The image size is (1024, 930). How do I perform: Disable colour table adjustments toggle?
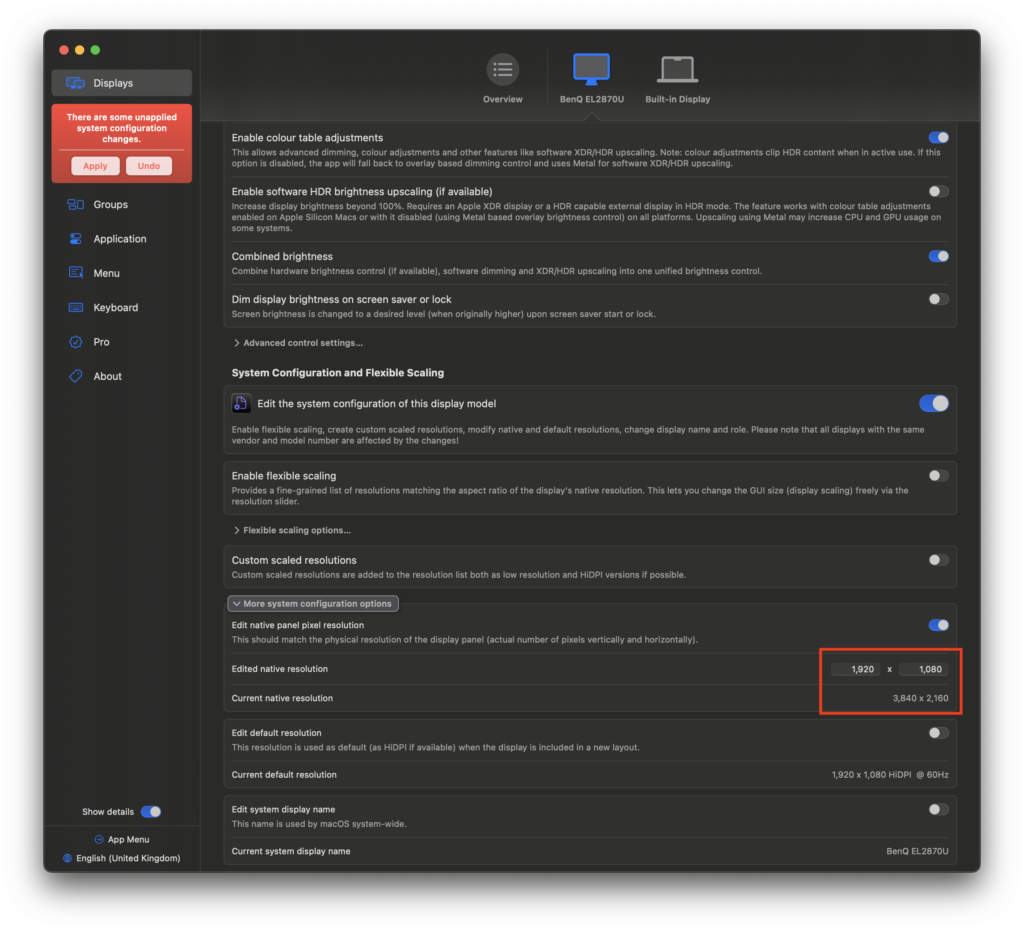point(938,138)
